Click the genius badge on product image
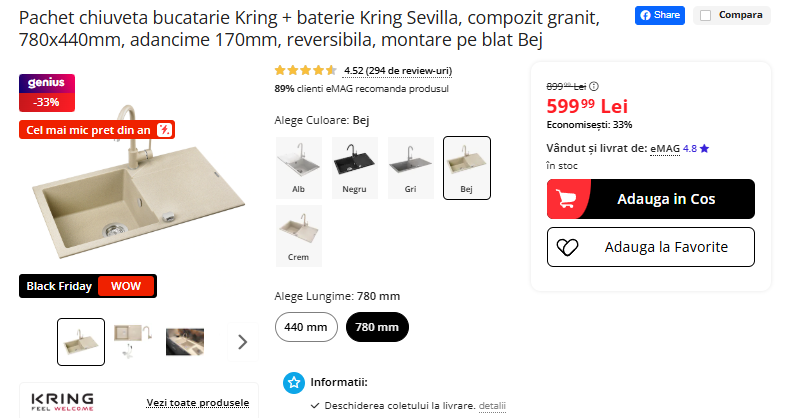Screen dimensions: 809x418 [47, 83]
